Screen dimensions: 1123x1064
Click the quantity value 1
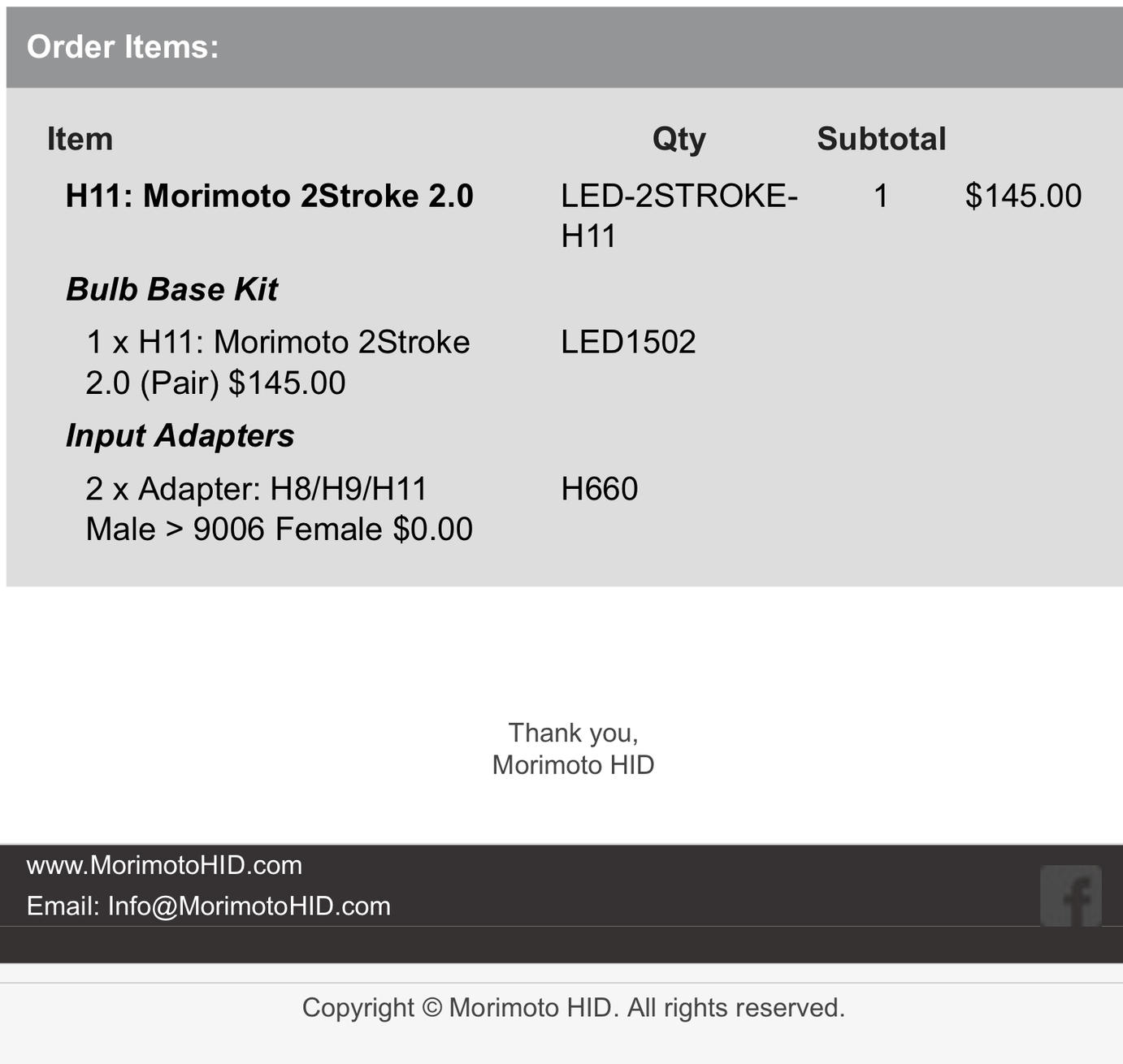tap(881, 196)
